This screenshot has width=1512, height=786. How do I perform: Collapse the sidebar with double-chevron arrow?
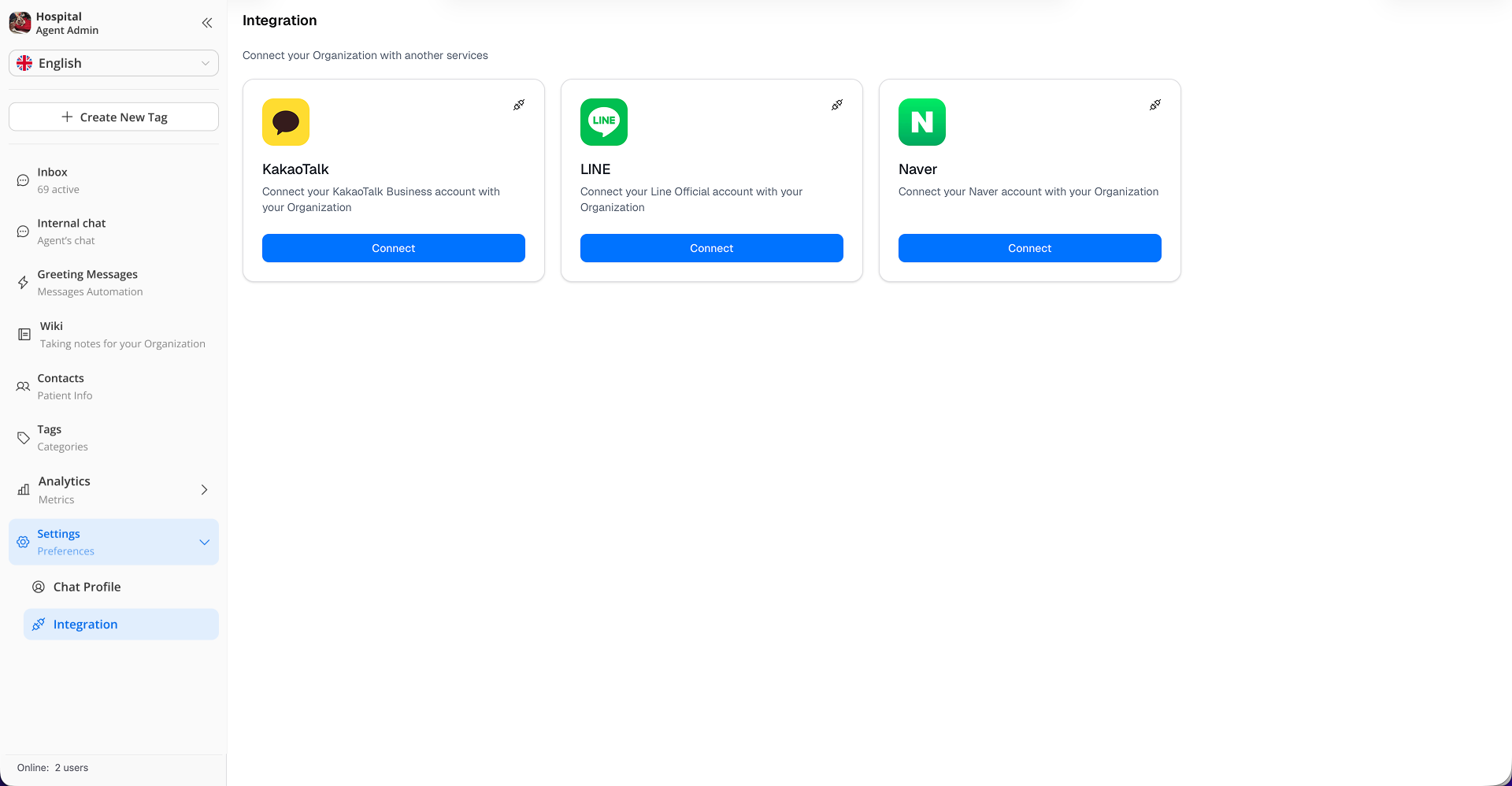coord(207,23)
